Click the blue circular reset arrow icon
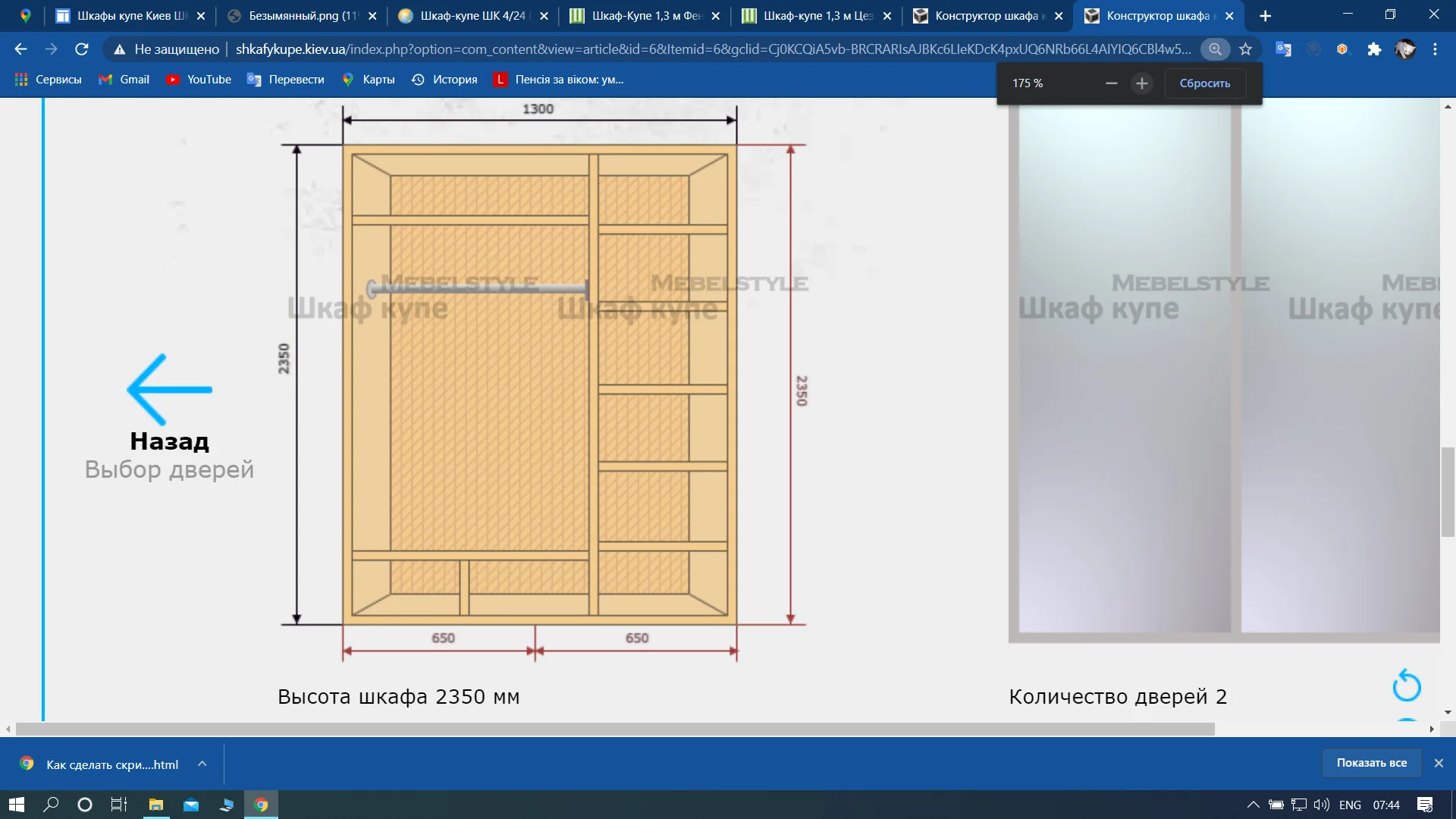 [x=1407, y=686]
